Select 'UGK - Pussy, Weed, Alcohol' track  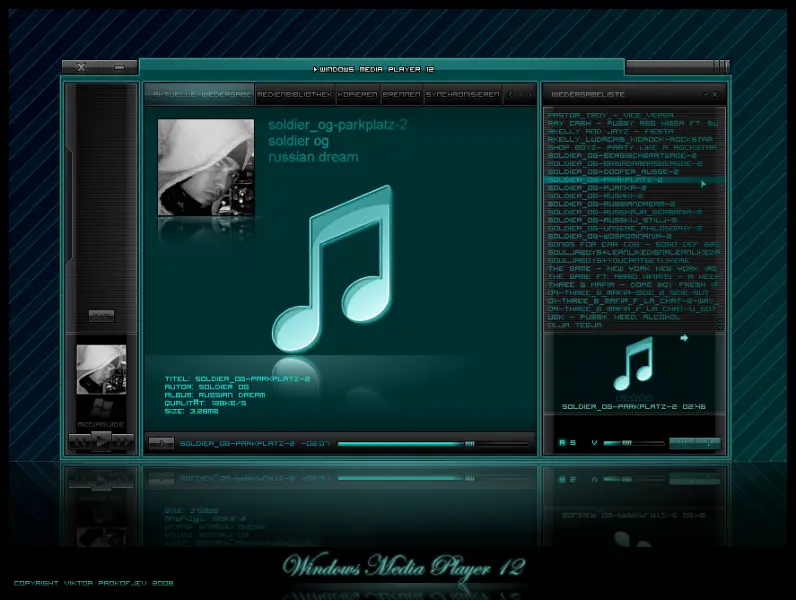[614, 317]
